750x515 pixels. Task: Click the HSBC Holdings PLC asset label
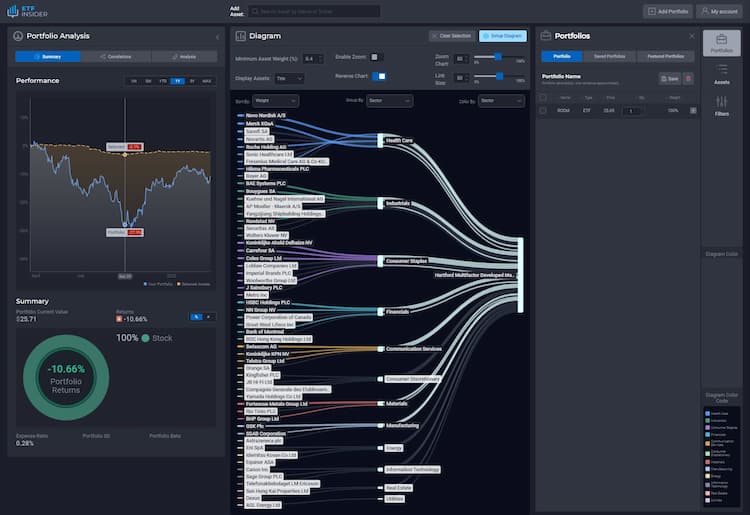(x=268, y=302)
